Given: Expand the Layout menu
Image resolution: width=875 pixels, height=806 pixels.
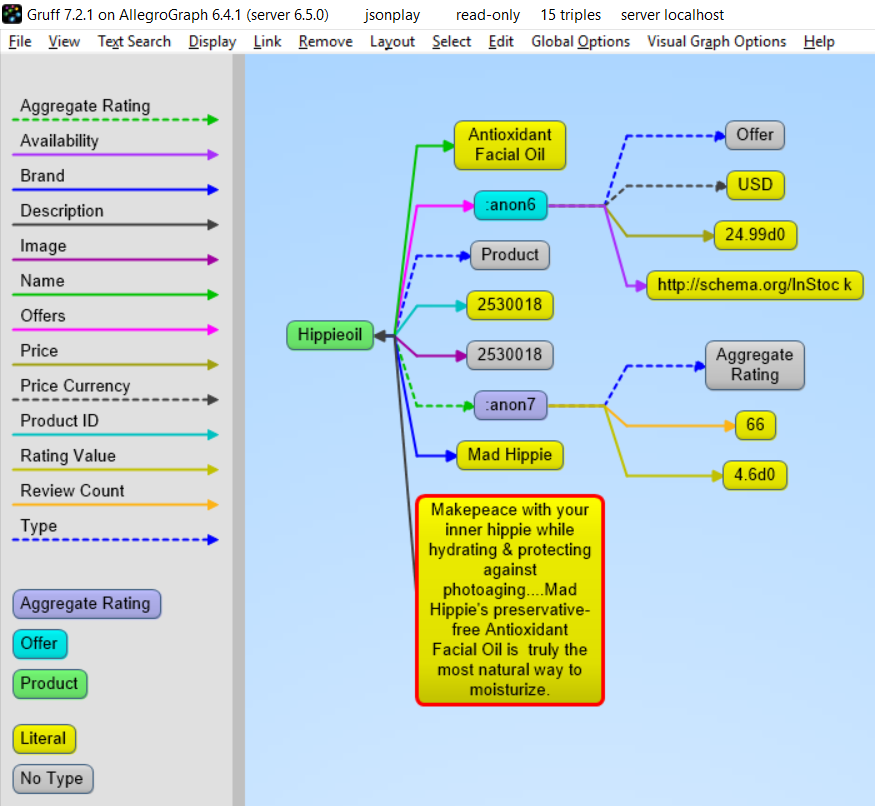Looking at the screenshot, I should [x=392, y=41].
